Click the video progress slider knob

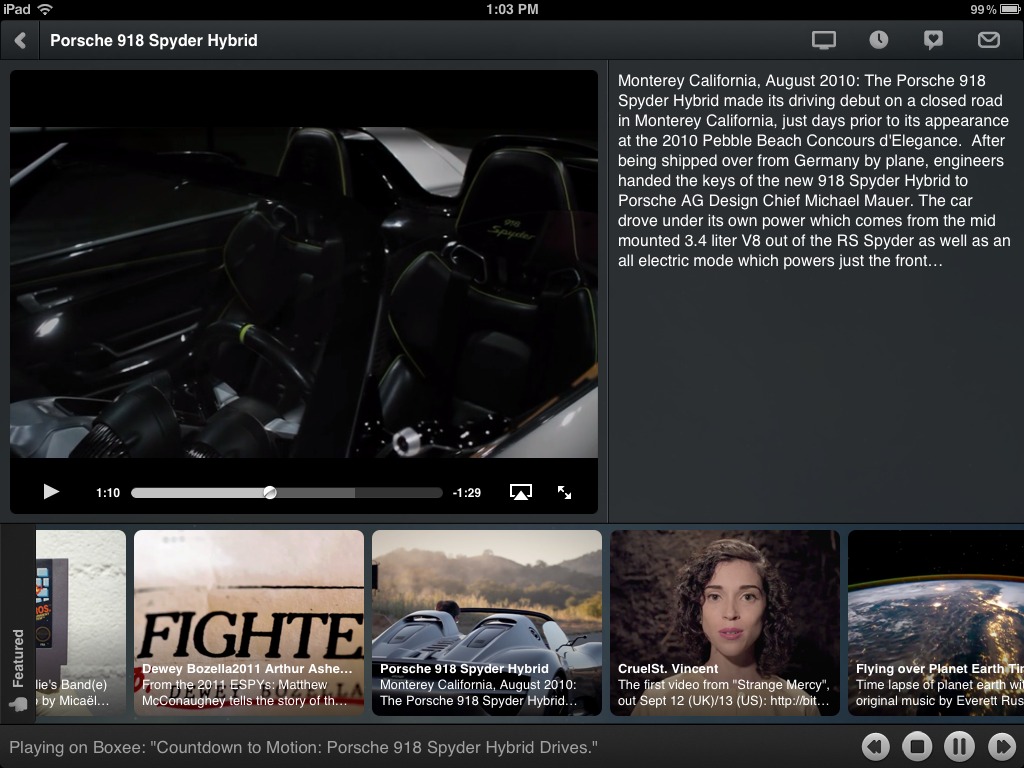(x=269, y=492)
